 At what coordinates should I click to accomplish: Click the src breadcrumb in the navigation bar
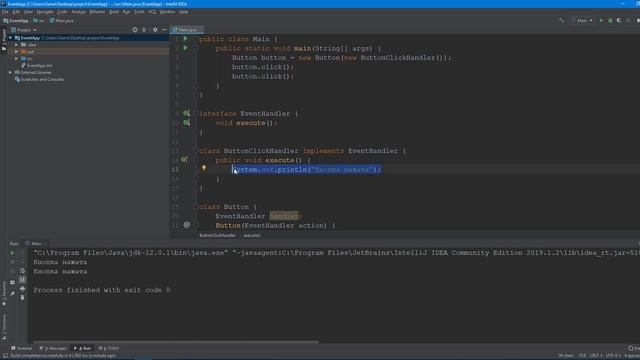(x=39, y=20)
